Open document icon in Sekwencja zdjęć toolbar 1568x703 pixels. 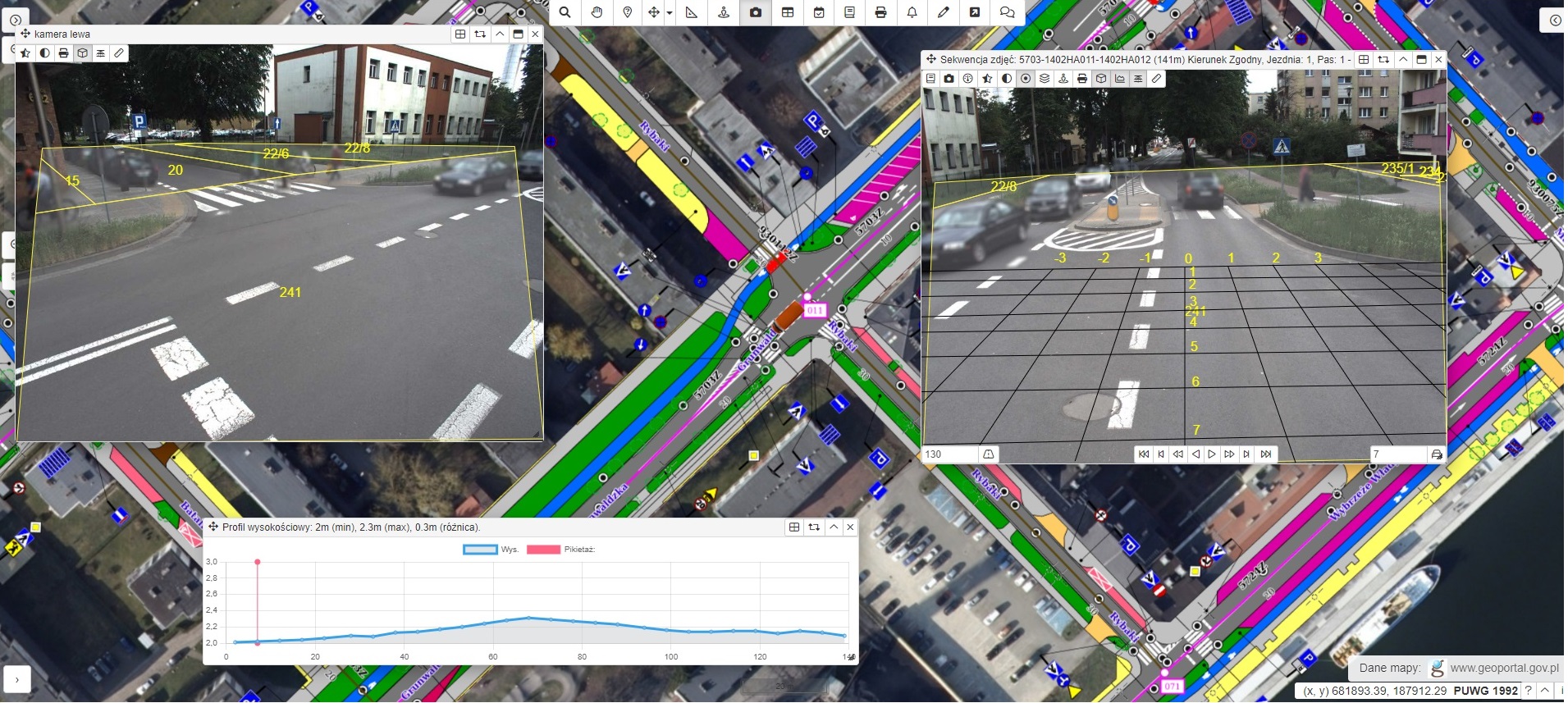pyautogui.click(x=930, y=78)
